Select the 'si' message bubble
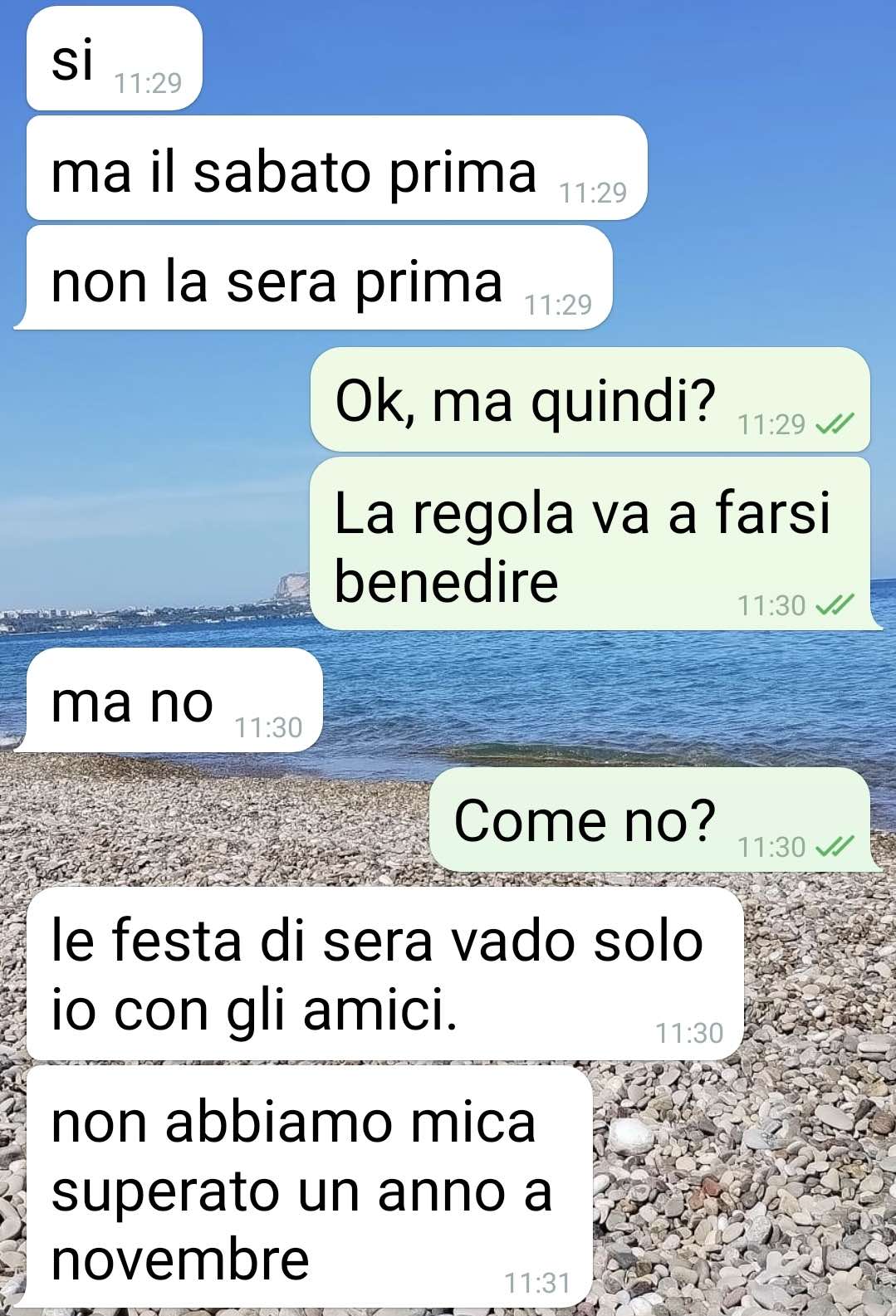 click(x=115, y=58)
